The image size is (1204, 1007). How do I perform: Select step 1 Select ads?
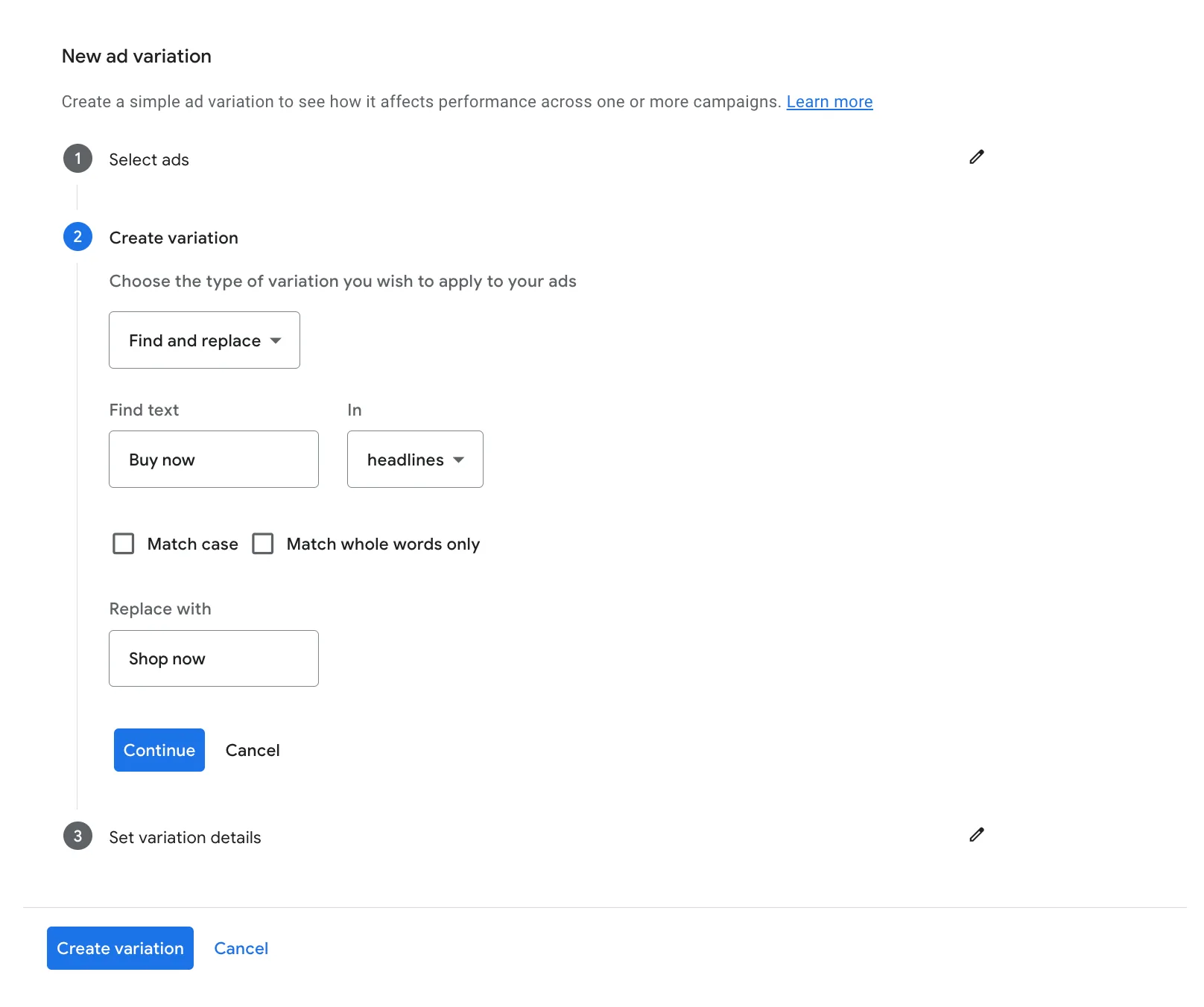(x=149, y=159)
